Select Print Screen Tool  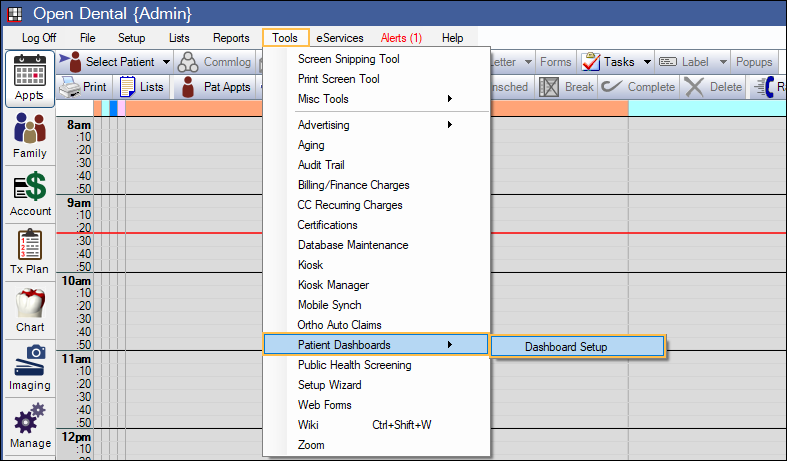pos(339,79)
